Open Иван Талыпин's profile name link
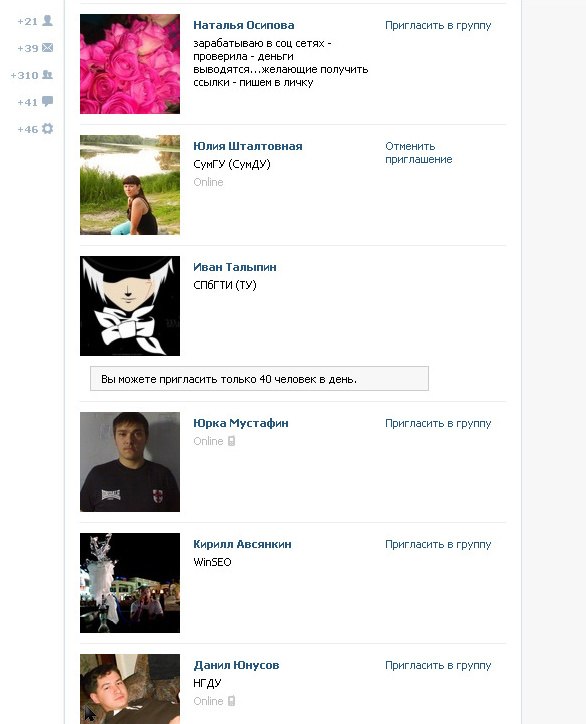 235,267
